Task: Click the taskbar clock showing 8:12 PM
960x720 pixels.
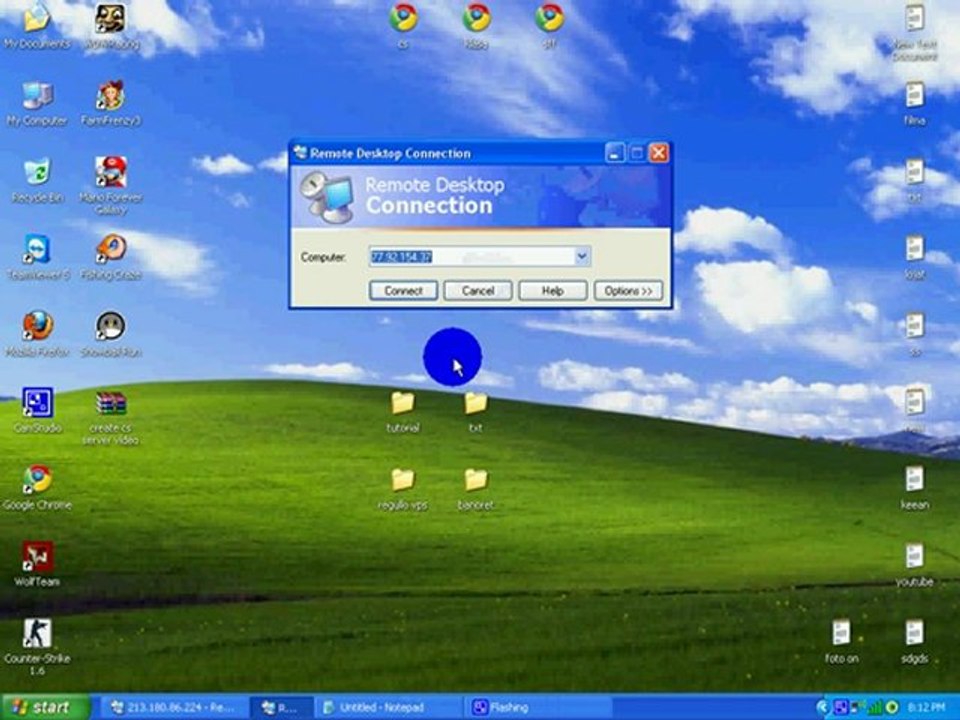Action: 926,708
